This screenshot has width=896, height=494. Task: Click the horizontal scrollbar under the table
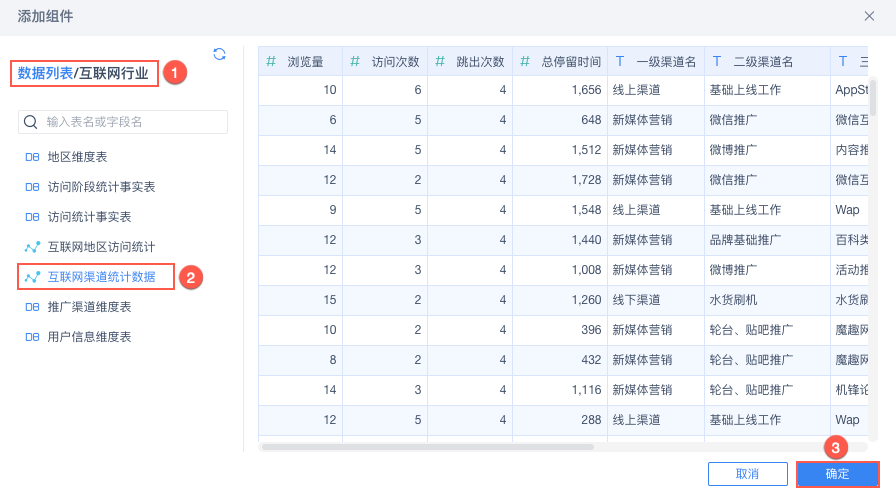point(426,447)
